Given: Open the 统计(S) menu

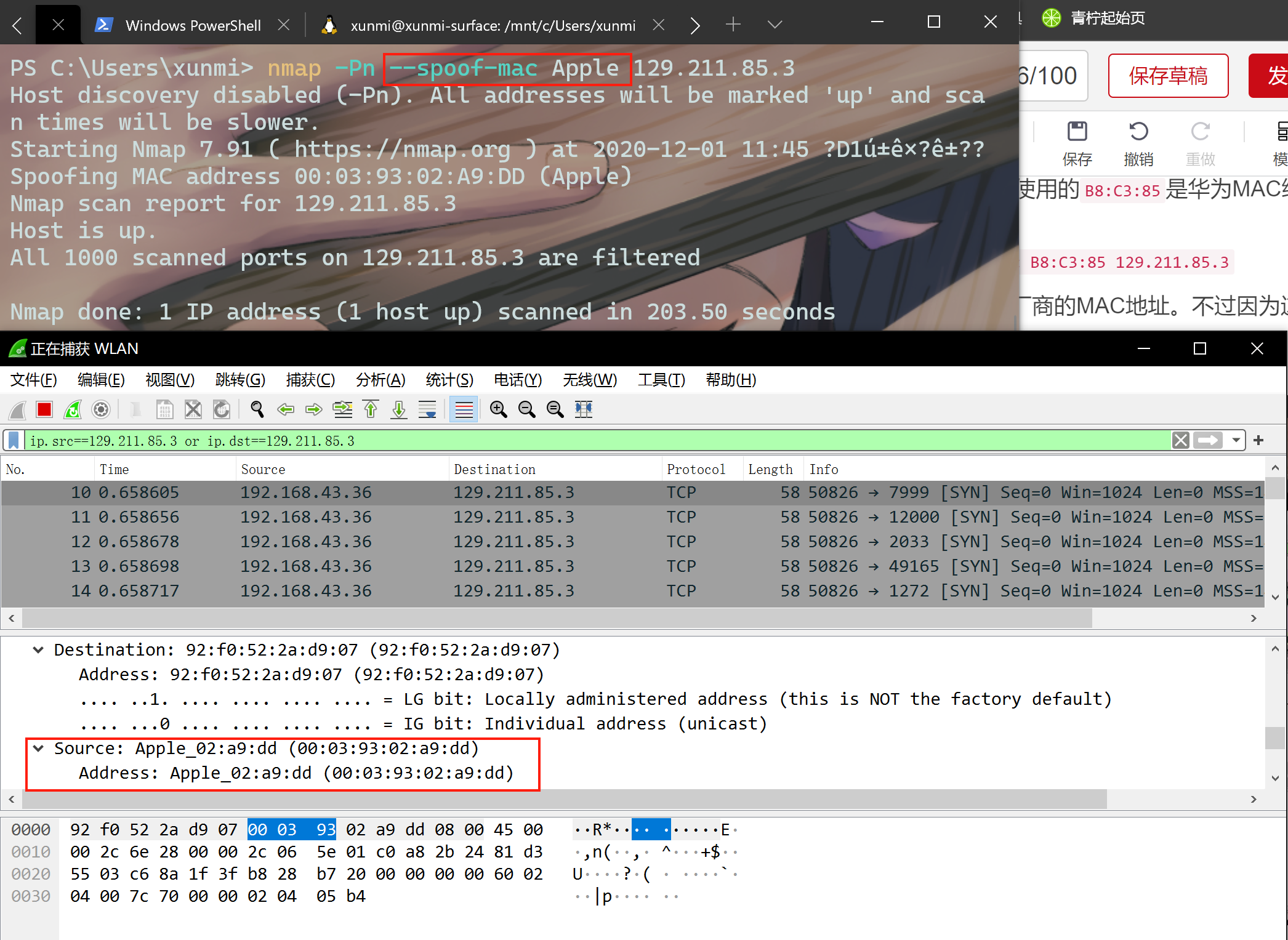Looking at the screenshot, I should [x=449, y=380].
